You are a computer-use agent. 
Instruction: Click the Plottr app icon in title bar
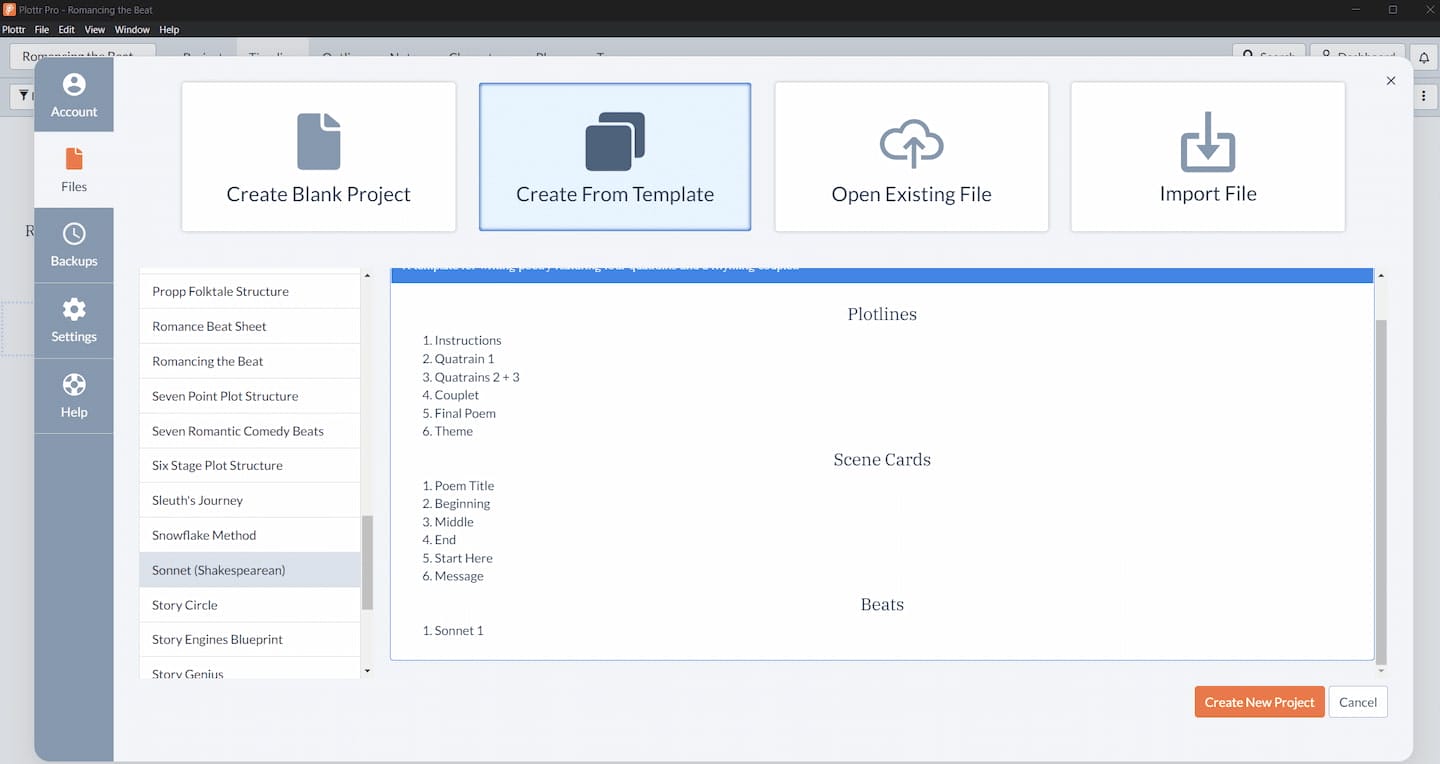coord(9,9)
